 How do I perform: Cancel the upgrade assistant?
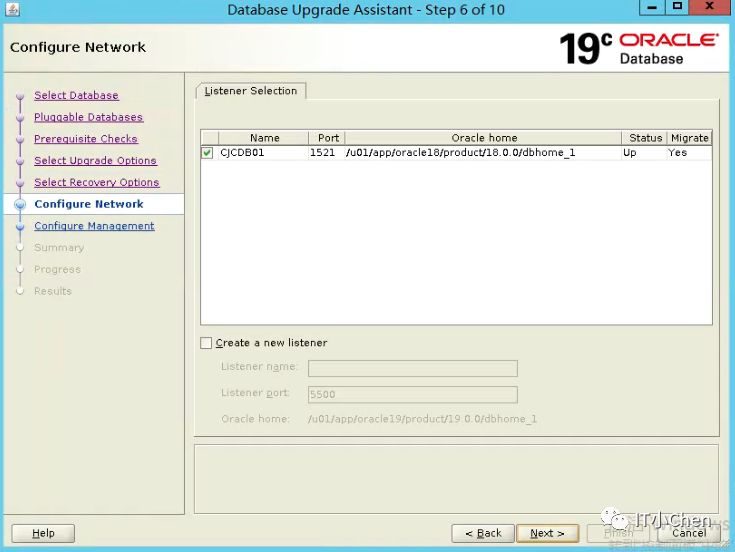689,533
